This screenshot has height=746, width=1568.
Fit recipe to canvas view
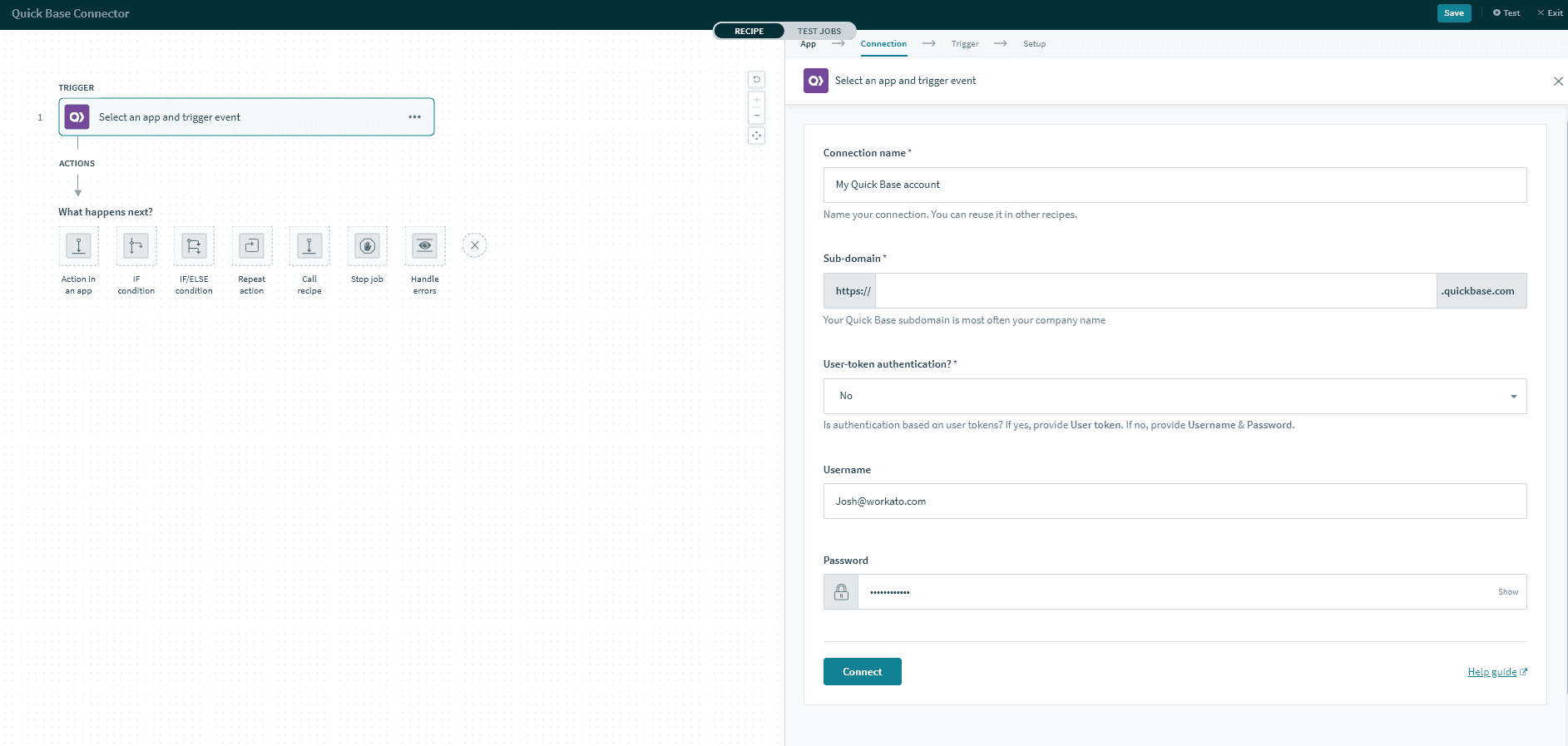click(756, 136)
